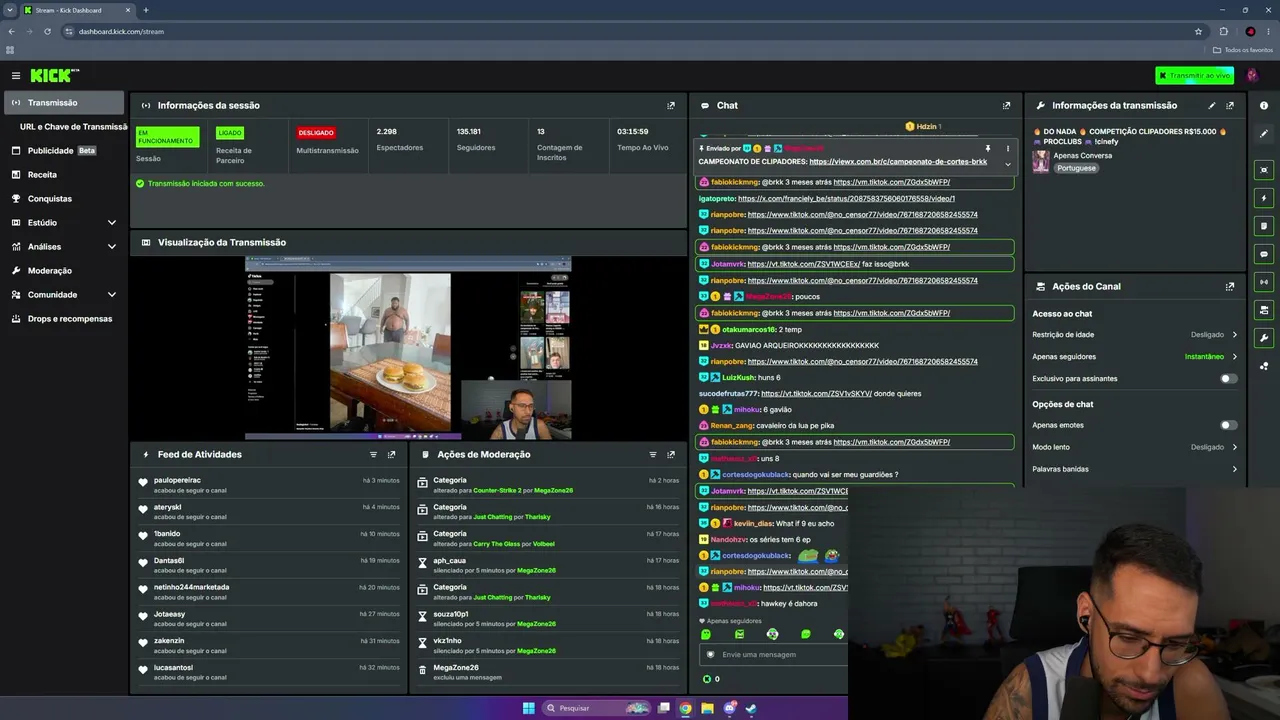The height and width of the screenshot is (720, 1280).
Task: Open Moderação in the sidebar
Action: [64, 271]
